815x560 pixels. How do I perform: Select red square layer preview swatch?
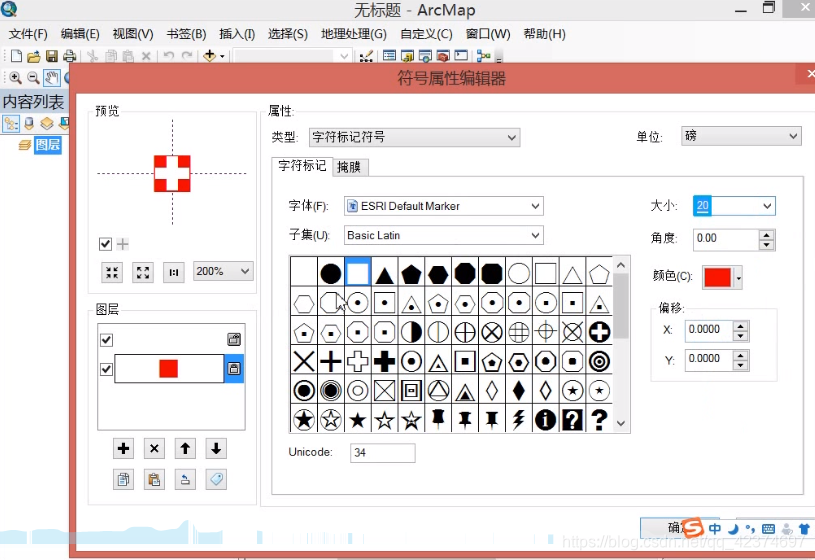click(x=169, y=369)
